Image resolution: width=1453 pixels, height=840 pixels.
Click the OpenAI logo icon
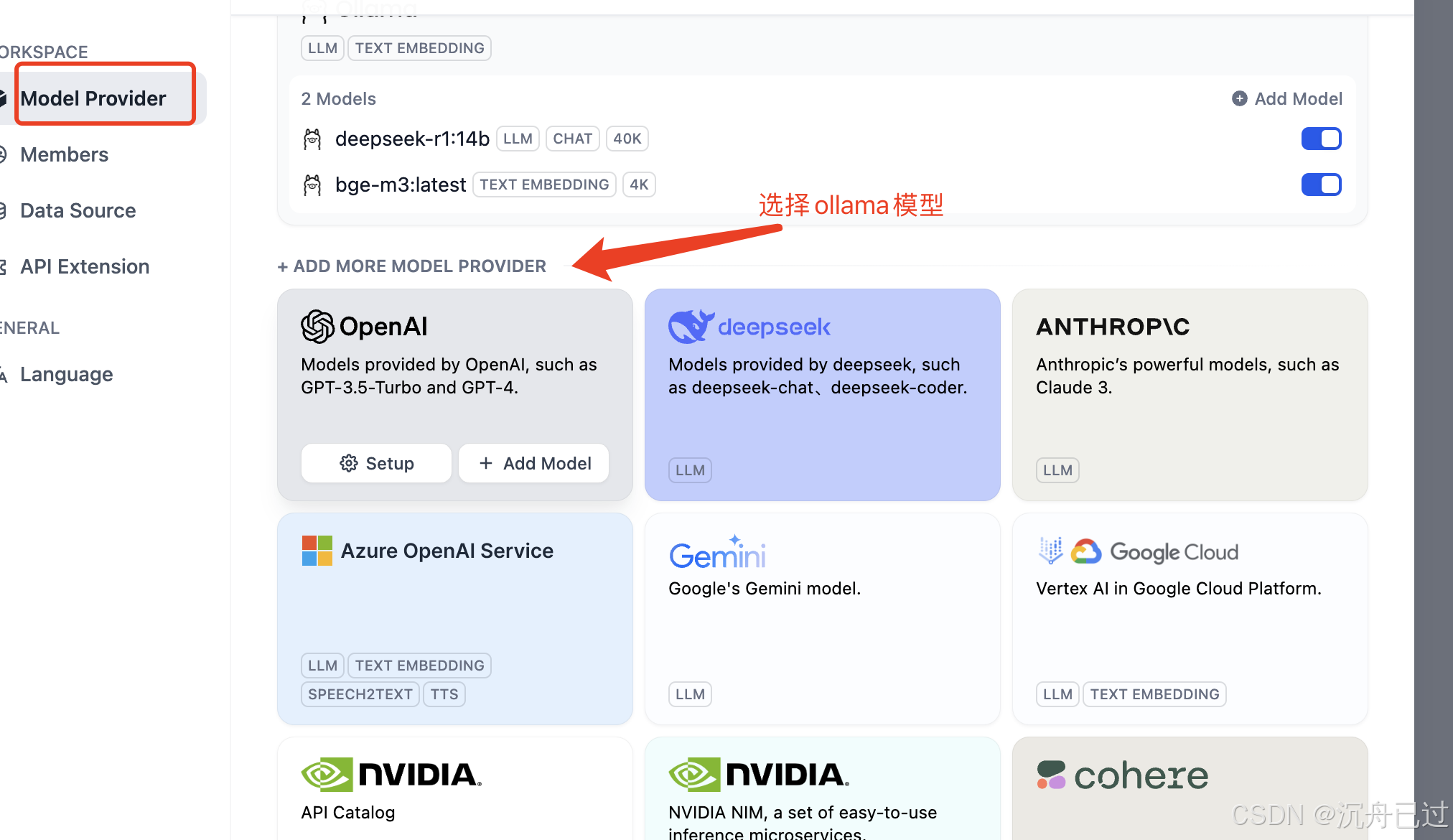[x=318, y=327]
